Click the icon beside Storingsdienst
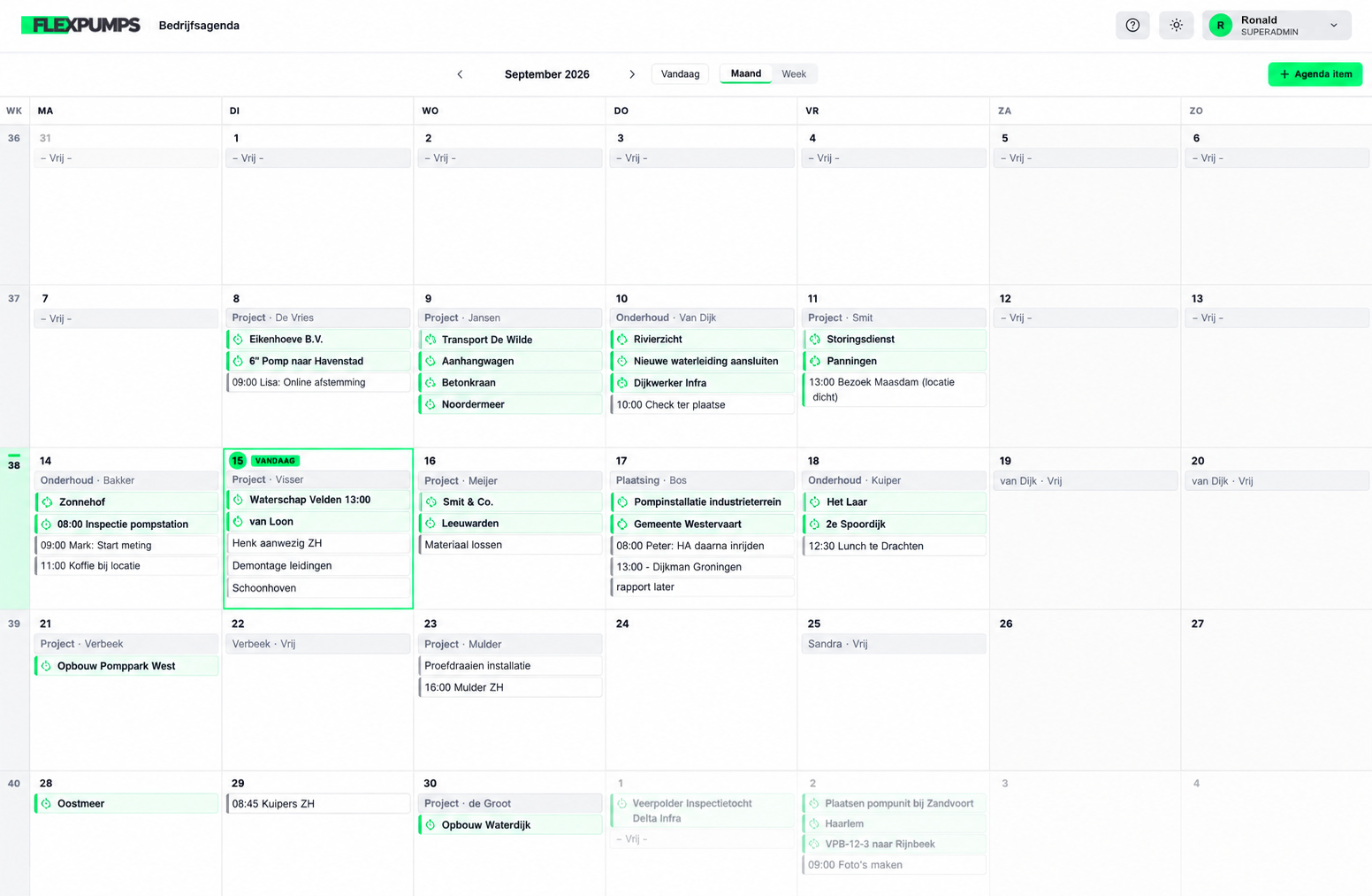The image size is (1372, 896). (x=815, y=340)
